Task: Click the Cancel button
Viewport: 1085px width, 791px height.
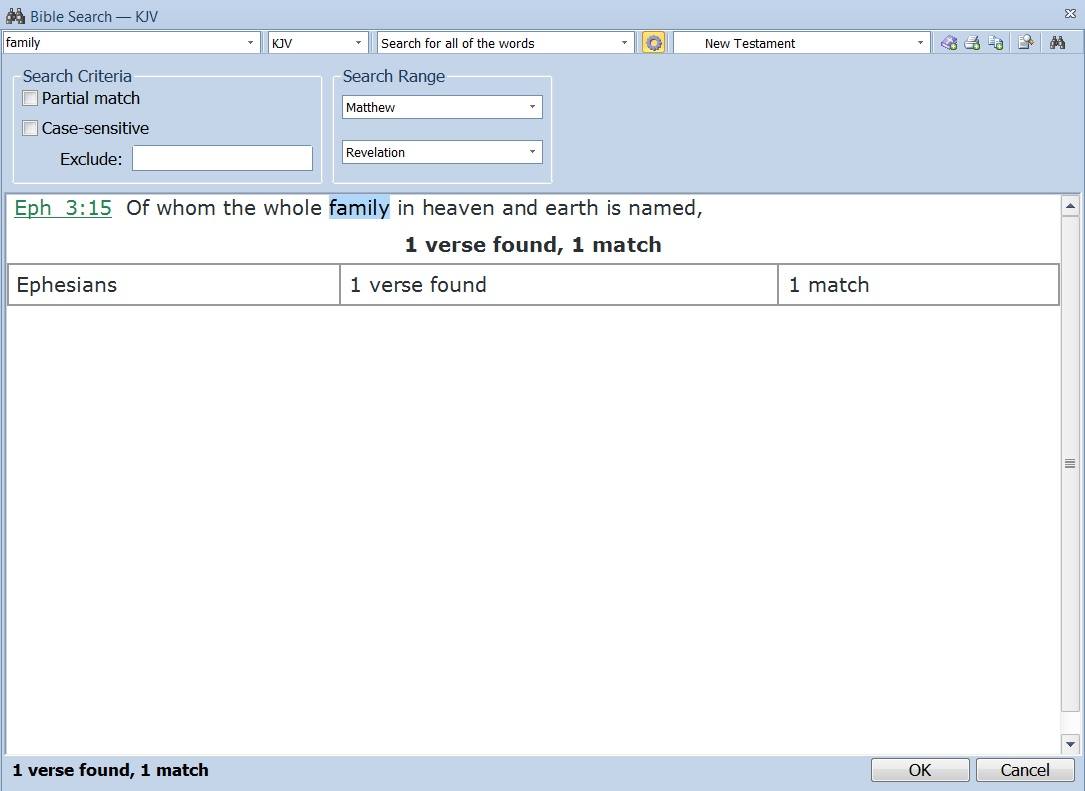Action: tap(1025, 770)
